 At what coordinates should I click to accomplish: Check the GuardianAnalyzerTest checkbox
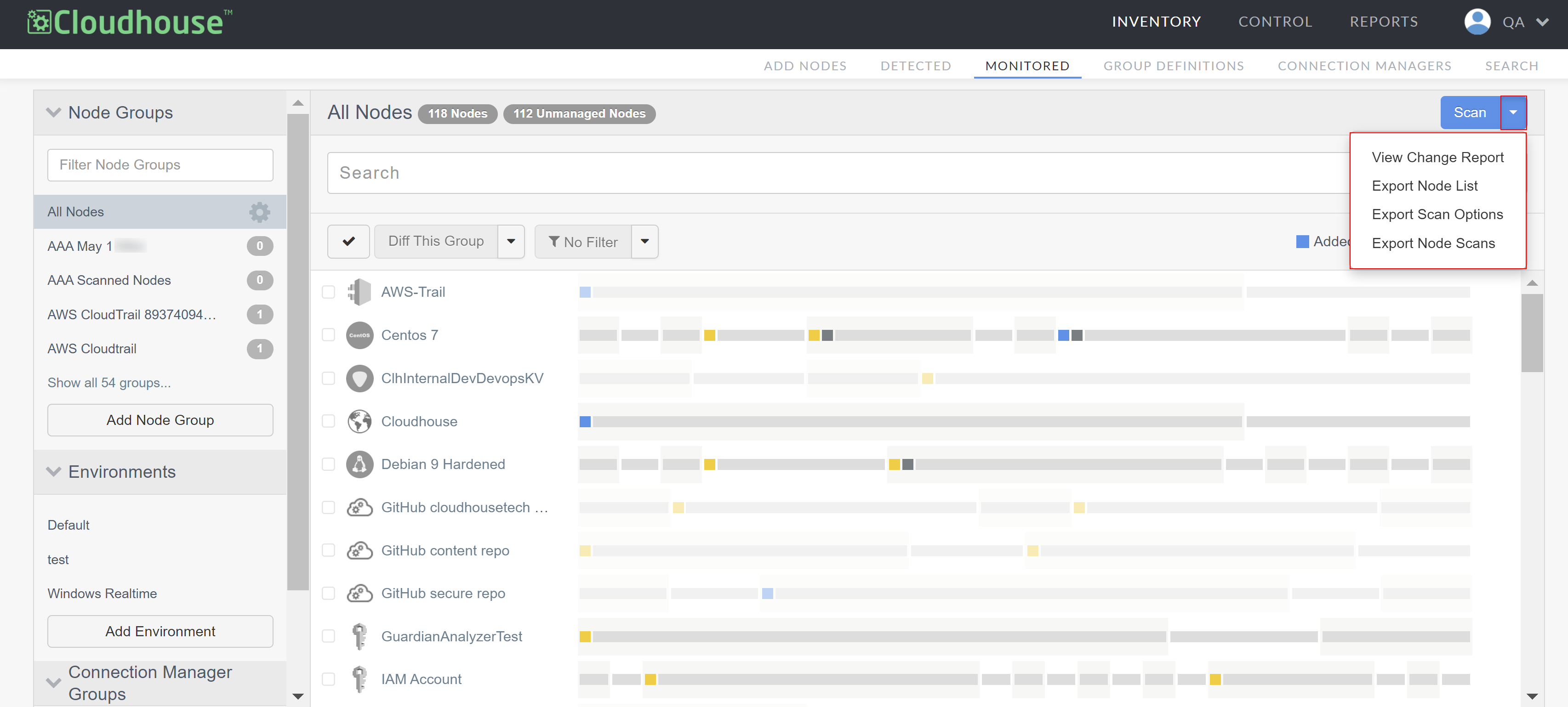328,636
